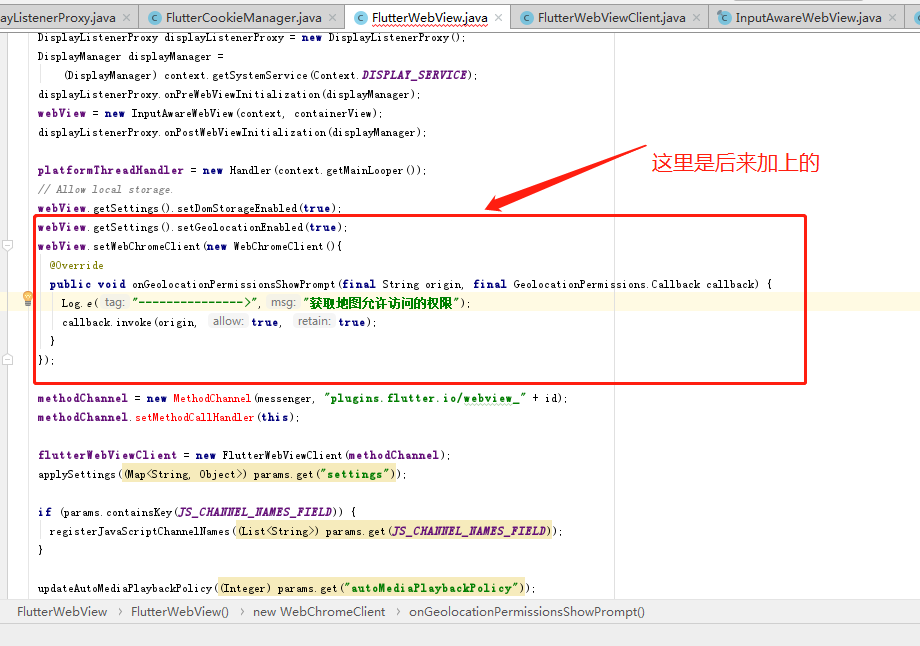Viewport: 920px width, 646px height.
Task: Close the FlutterCookieManager.java tab
Action: click(333, 18)
